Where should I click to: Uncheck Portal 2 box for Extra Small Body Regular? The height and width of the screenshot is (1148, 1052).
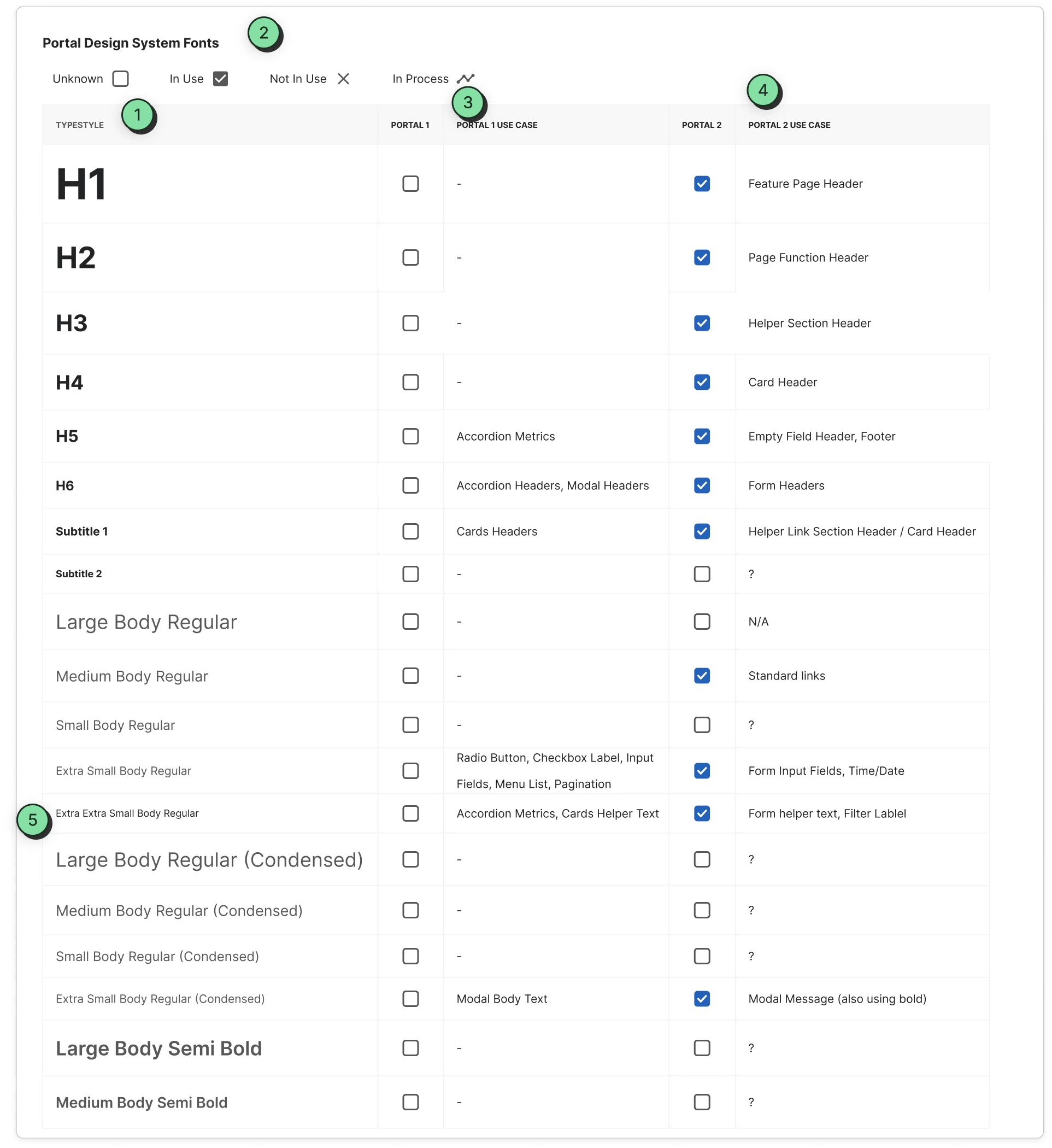[x=702, y=770]
